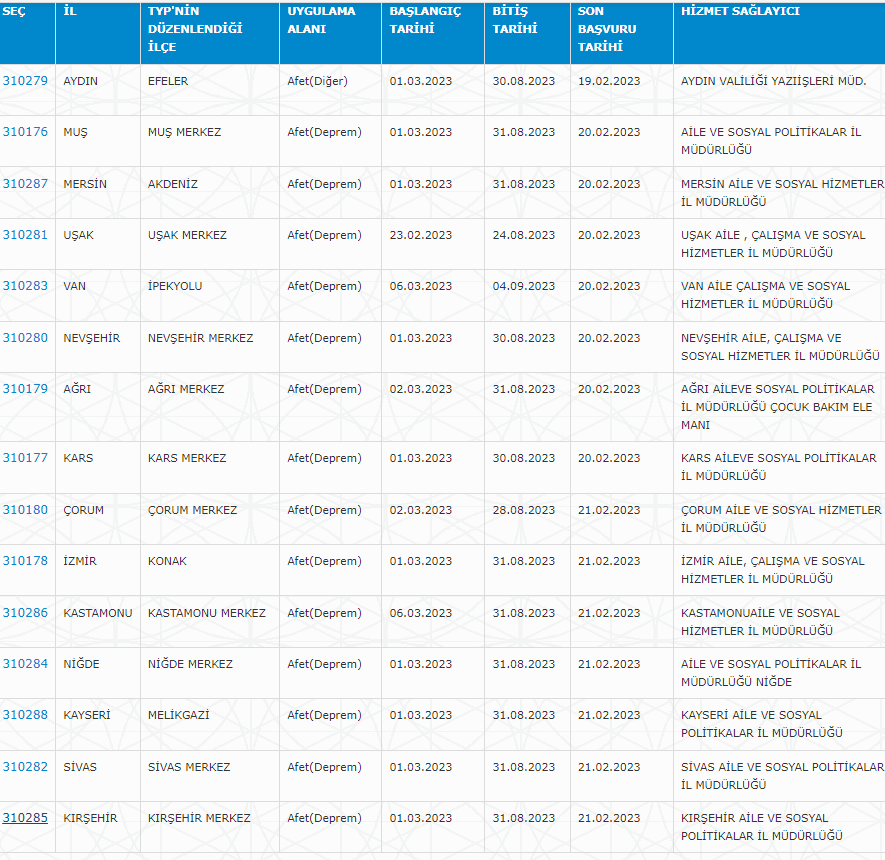Click the BİTİŞ TARİHİ header
The width and height of the screenshot is (885, 860).
[527, 33]
